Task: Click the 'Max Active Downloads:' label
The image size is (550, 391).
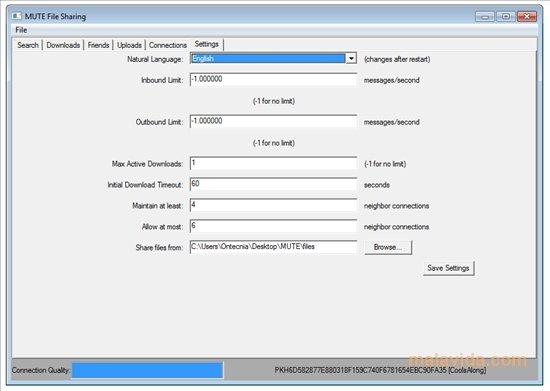Action: [x=147, y=164]
